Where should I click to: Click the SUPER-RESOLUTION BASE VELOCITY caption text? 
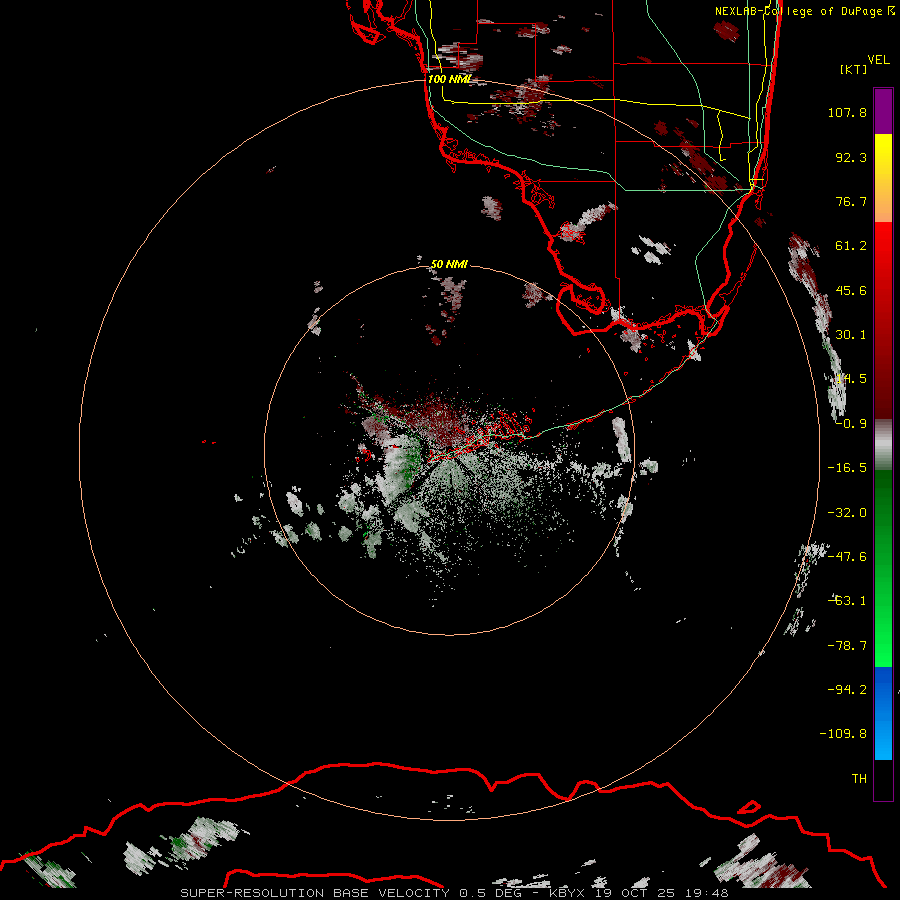[317, 893]
